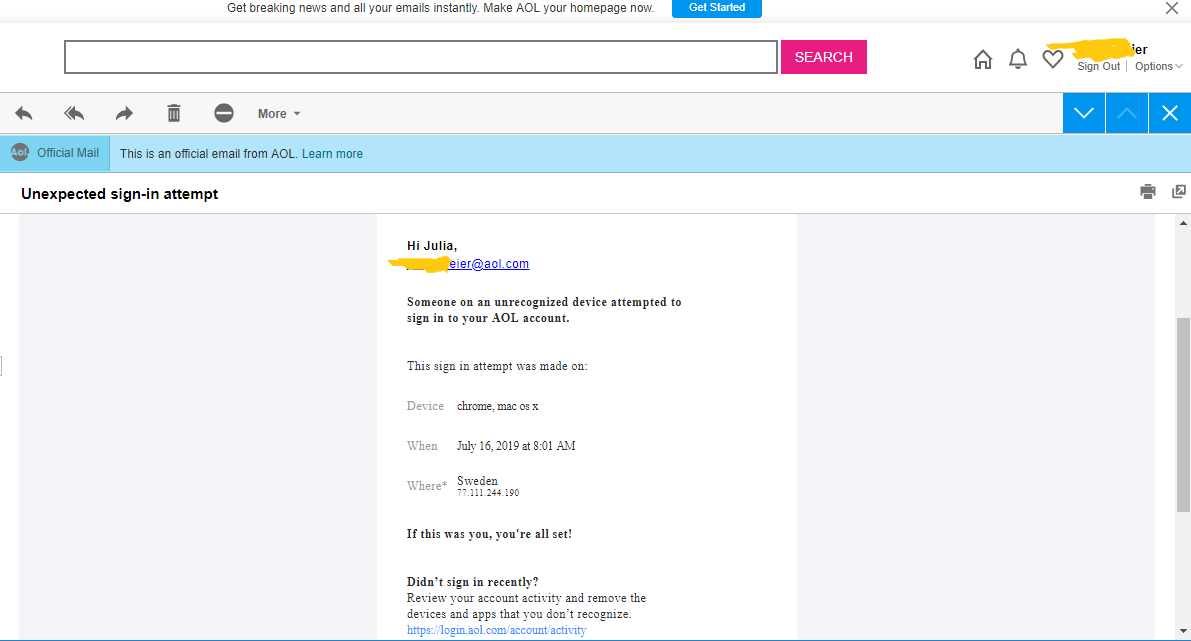Open the Home icon in header

(983, 59)
